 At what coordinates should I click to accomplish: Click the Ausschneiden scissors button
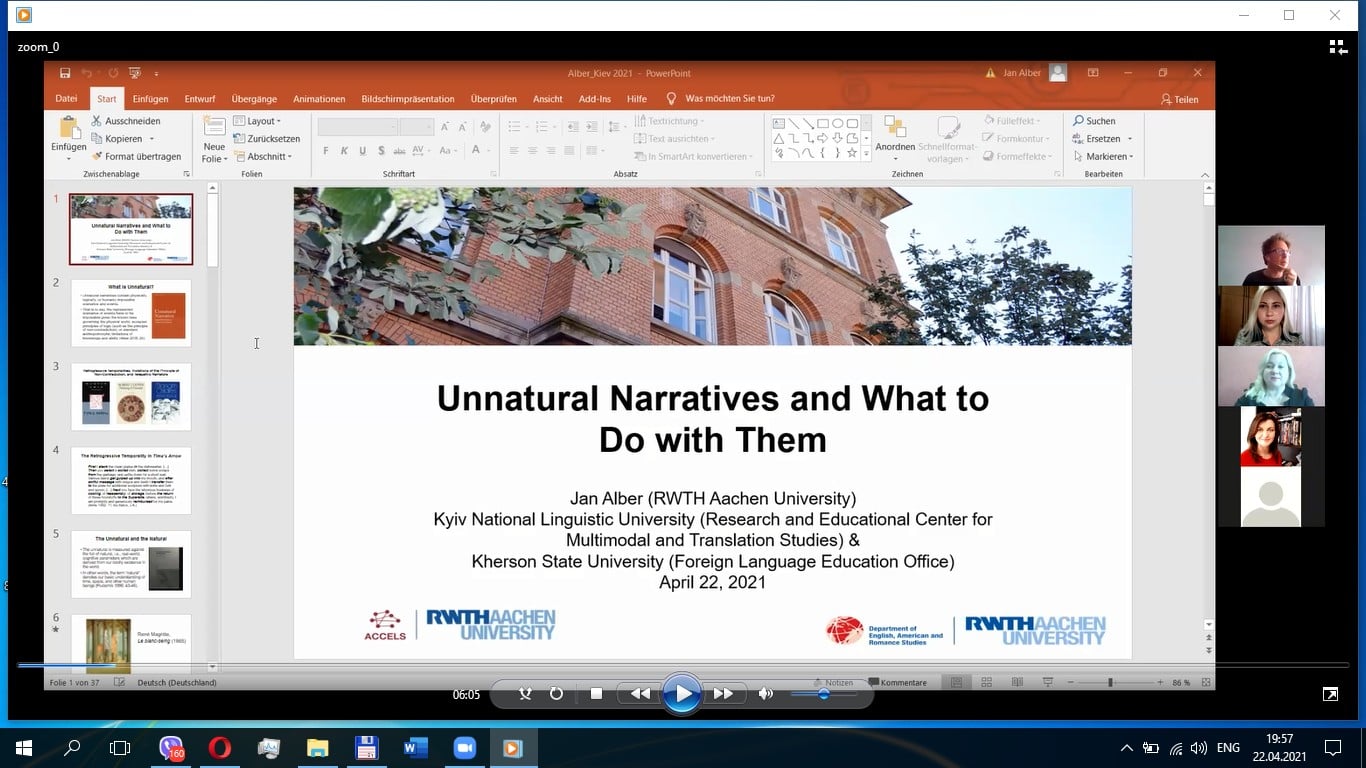126,121
